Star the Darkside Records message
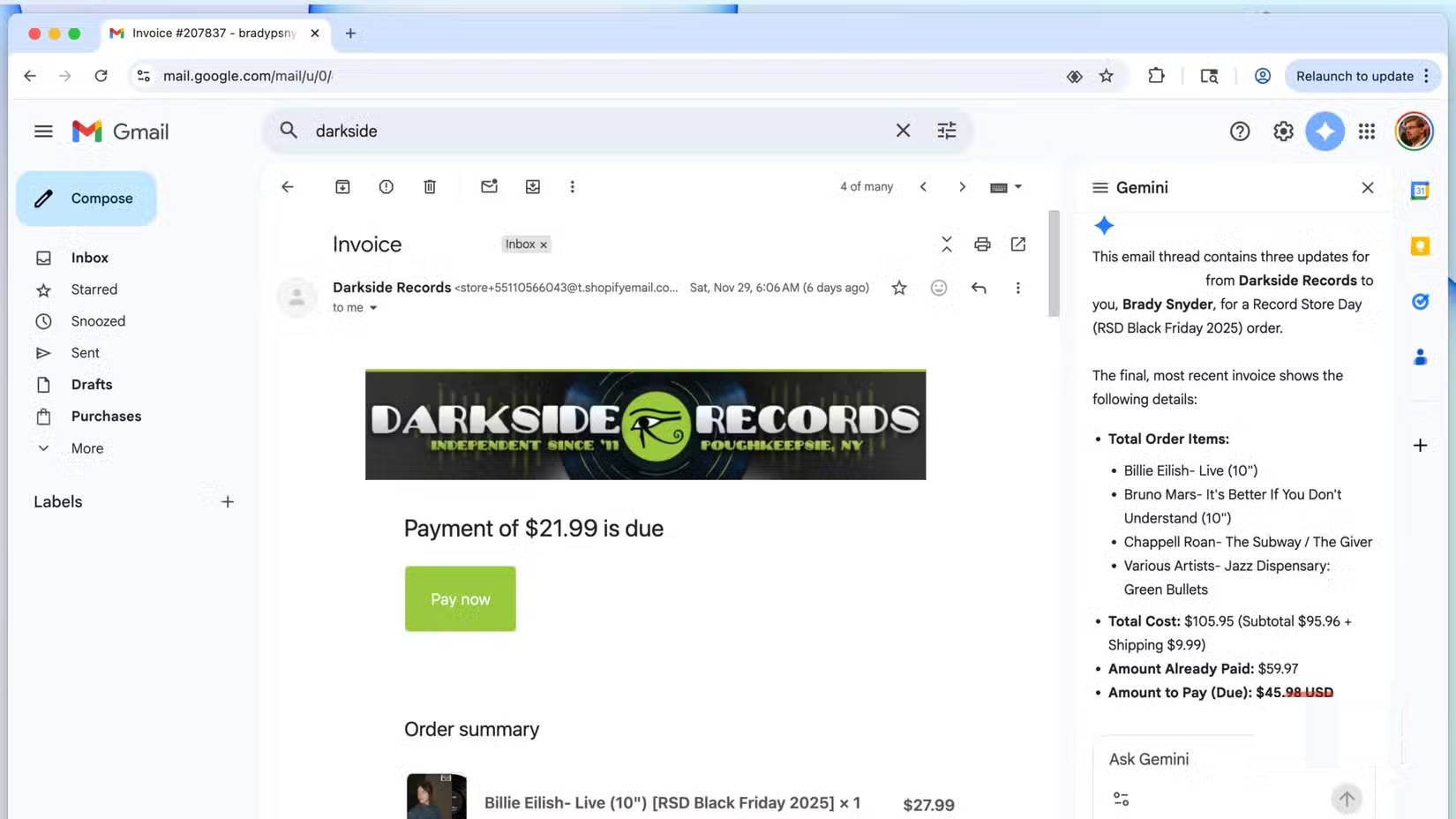This screenshot has width=1456, height=819. (899, 288)
